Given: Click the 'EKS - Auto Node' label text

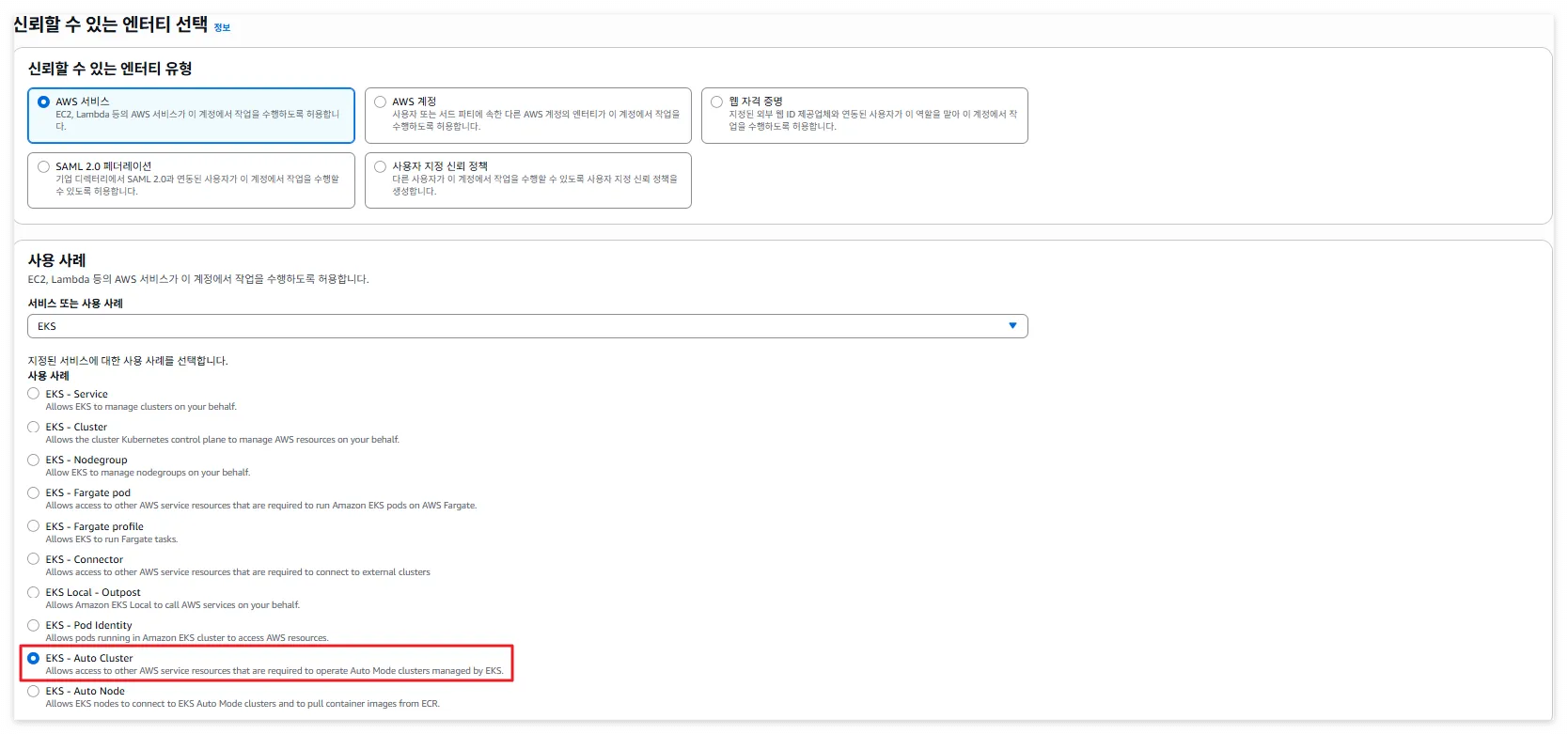Looking at the screenshot, I should click(x=85, y=691).
